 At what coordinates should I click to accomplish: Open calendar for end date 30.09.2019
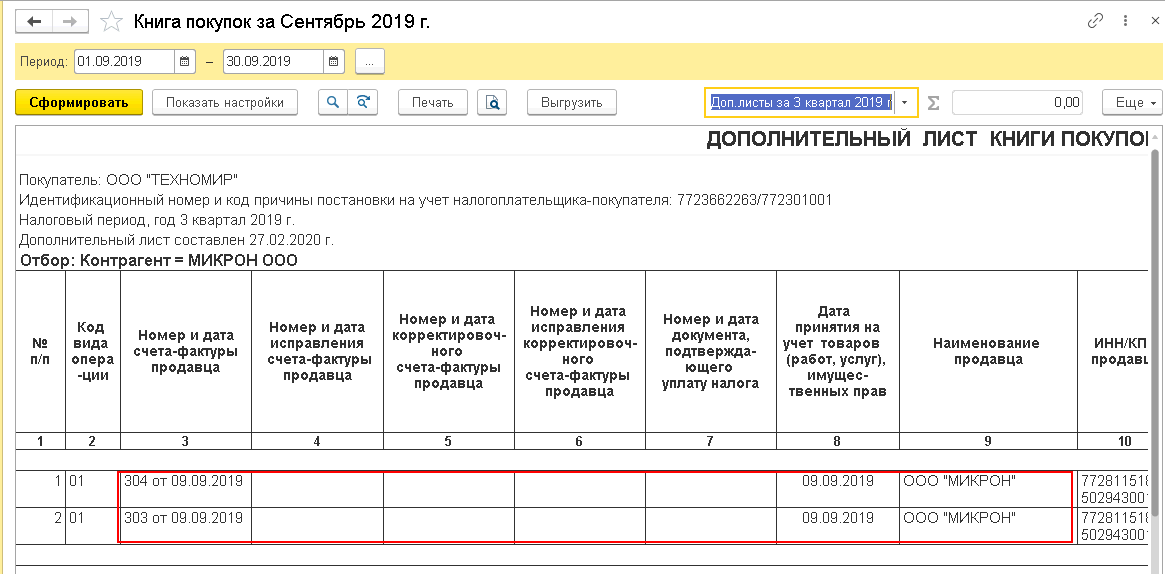pos(334,62)
